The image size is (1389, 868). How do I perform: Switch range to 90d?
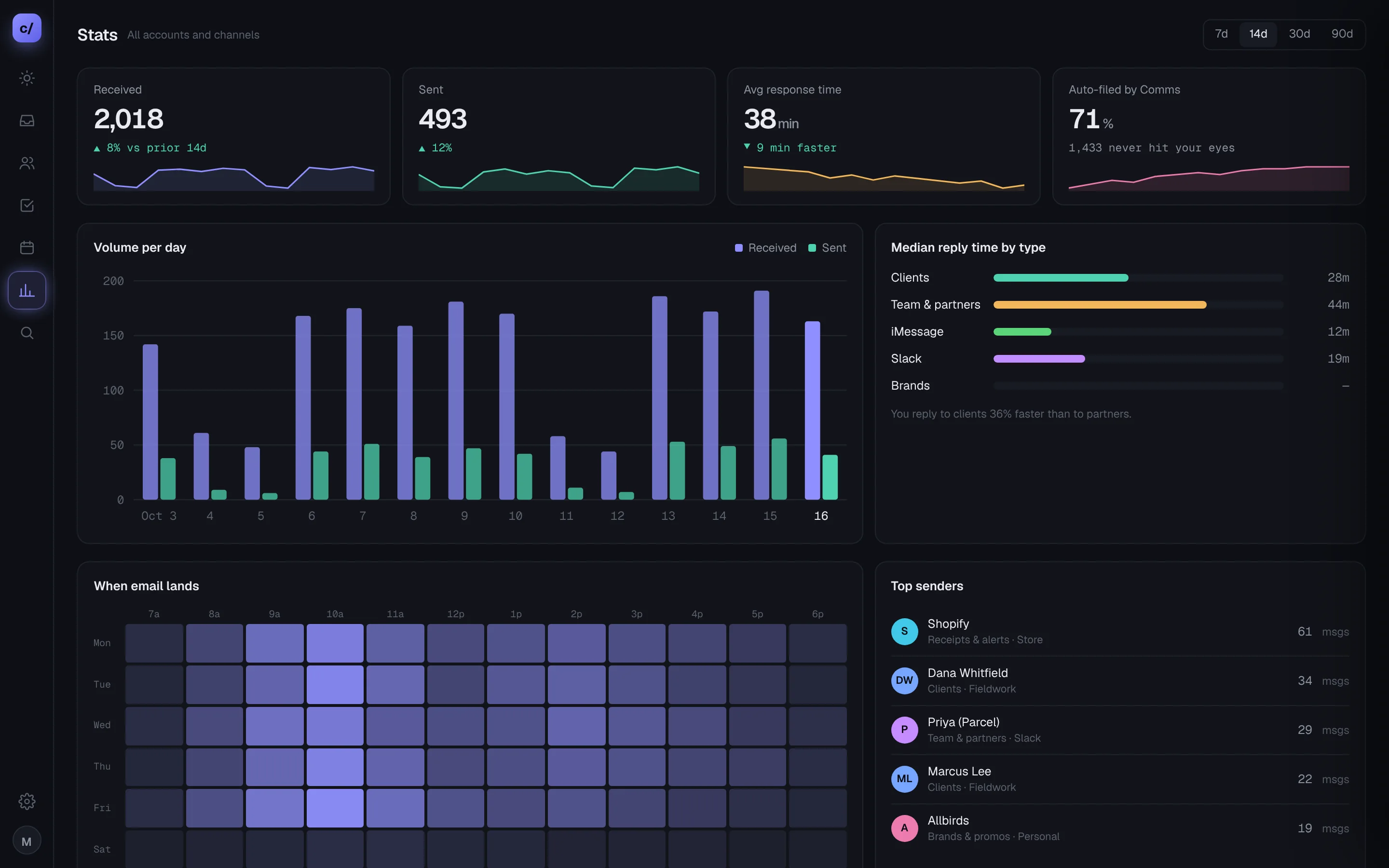1342,34
